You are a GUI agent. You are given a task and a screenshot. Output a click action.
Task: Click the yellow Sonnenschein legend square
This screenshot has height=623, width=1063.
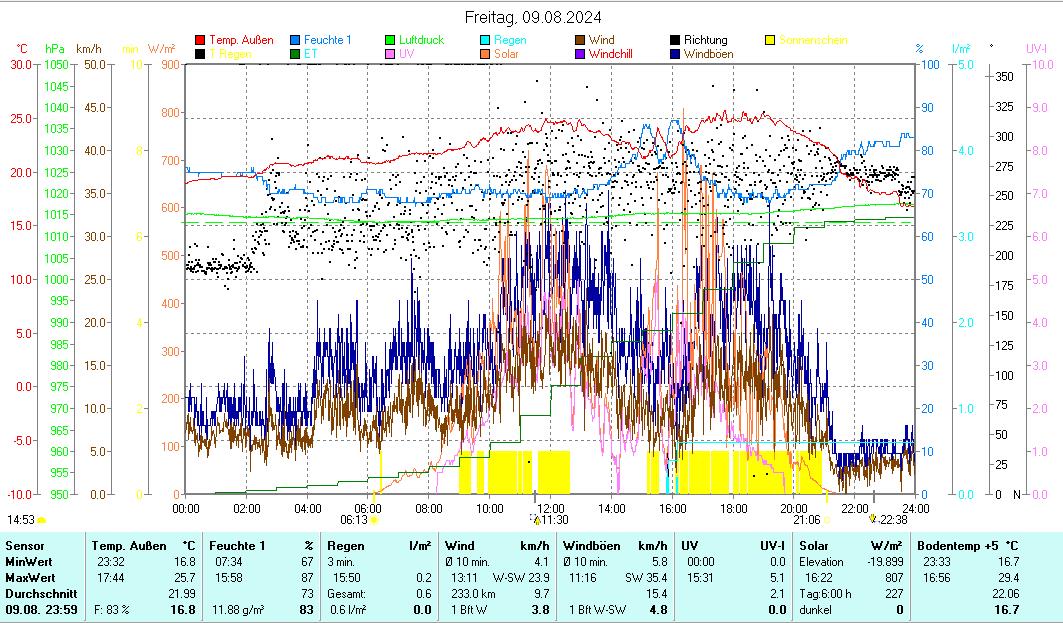pos(771,40)
